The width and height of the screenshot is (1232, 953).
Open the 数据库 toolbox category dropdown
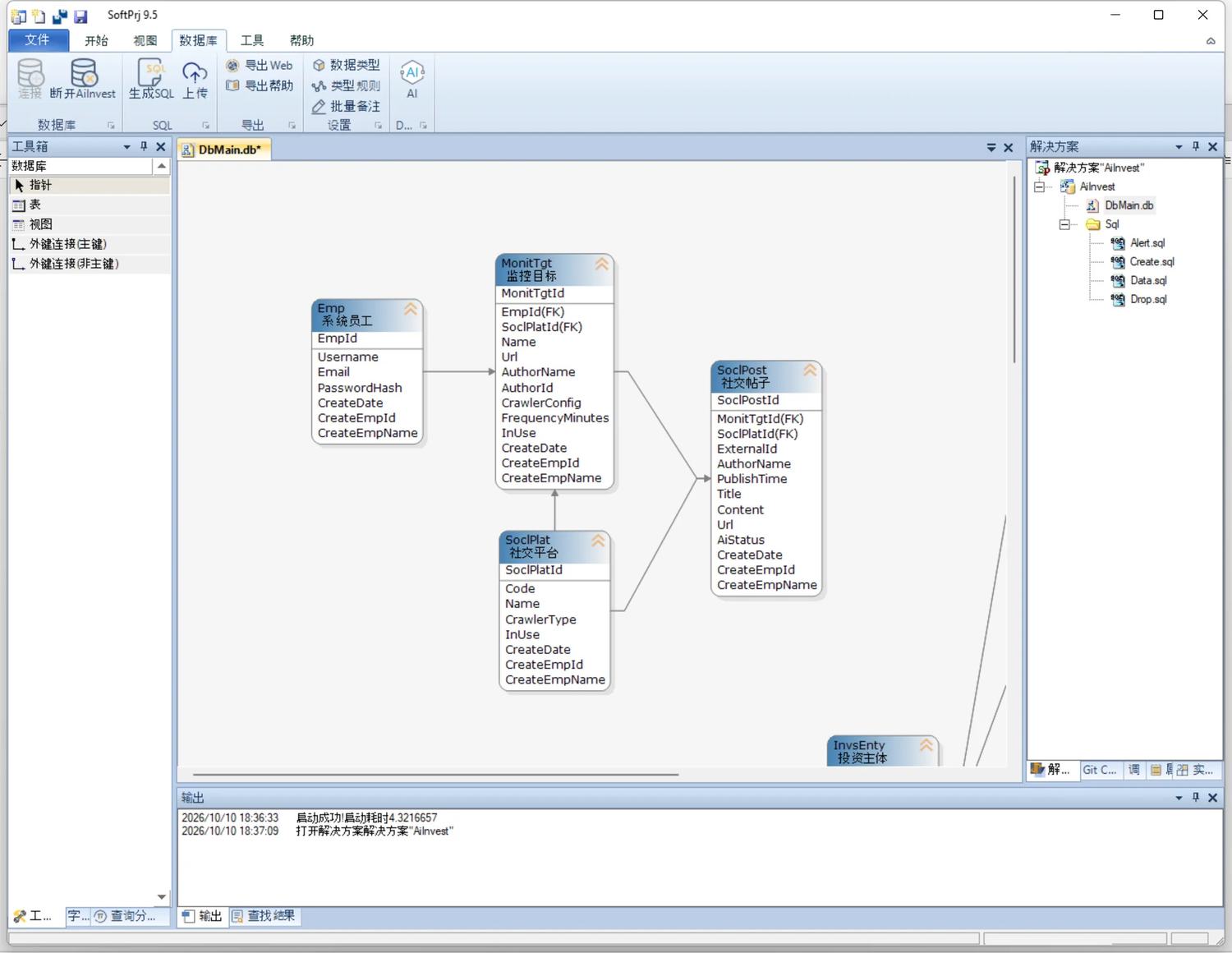[162, 166]
